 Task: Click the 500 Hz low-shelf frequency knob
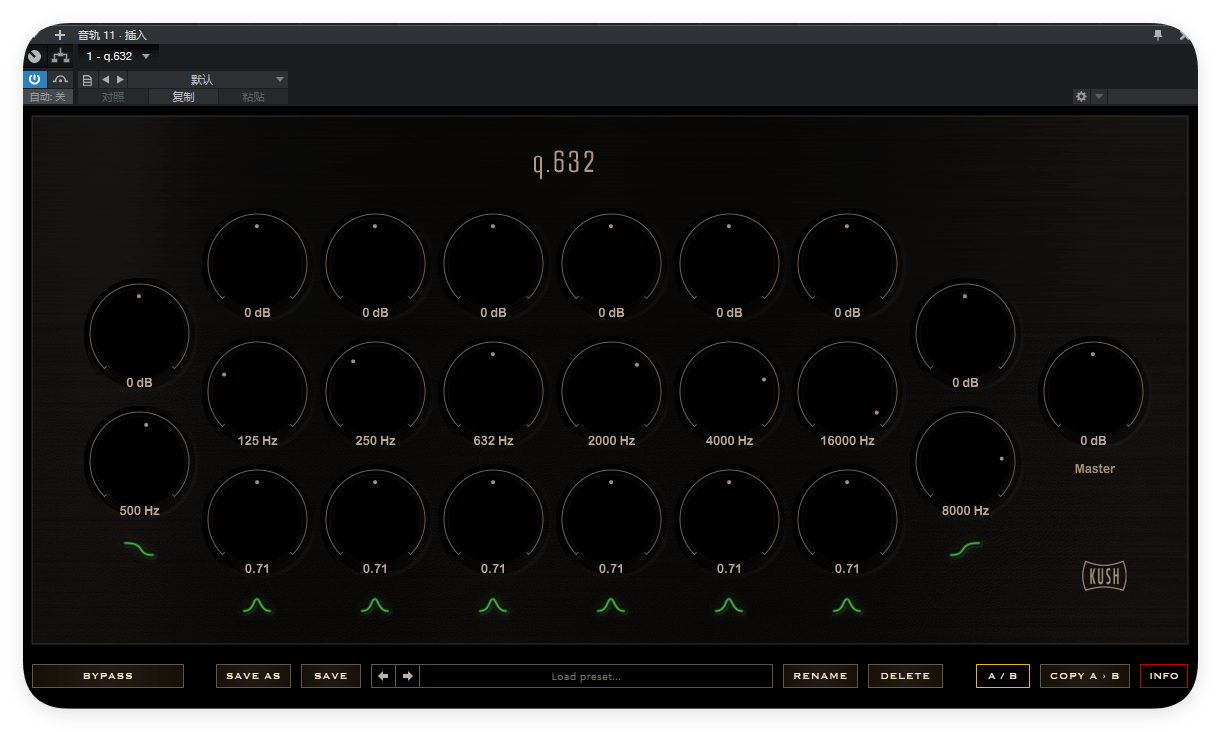click(139, 460)
